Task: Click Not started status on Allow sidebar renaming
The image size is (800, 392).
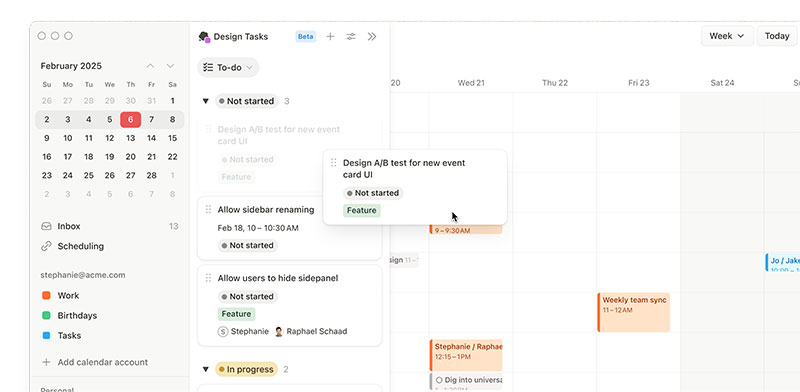Action: click(247, 245)
